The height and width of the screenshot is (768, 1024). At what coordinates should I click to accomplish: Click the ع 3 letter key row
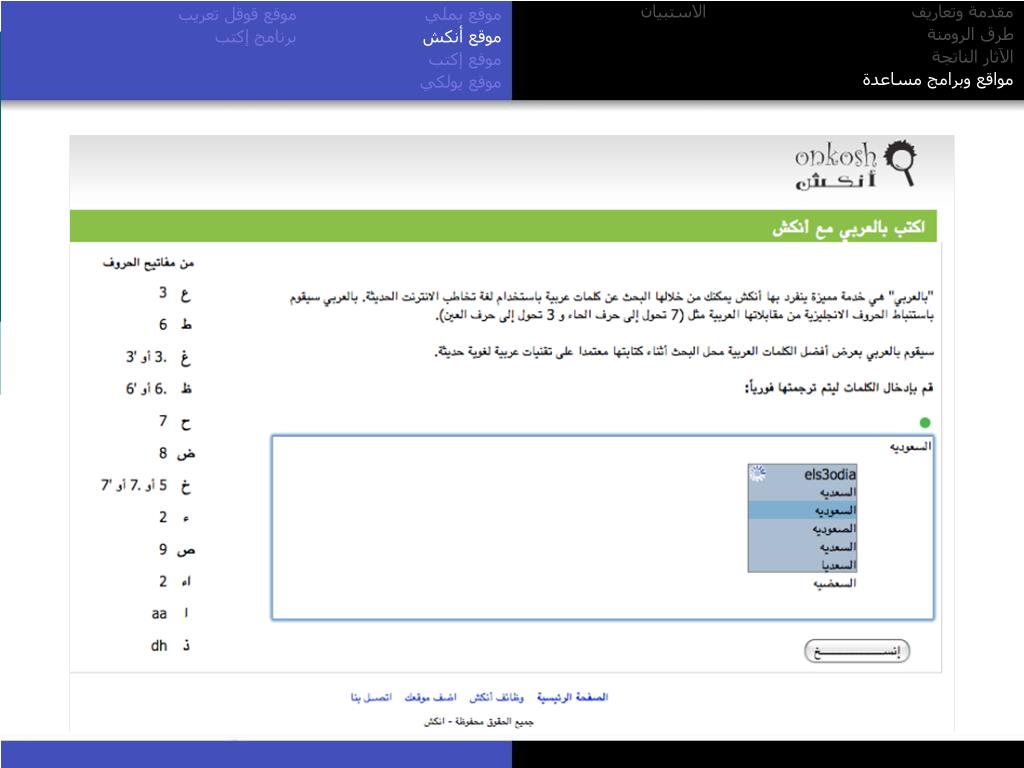(174, 293)
